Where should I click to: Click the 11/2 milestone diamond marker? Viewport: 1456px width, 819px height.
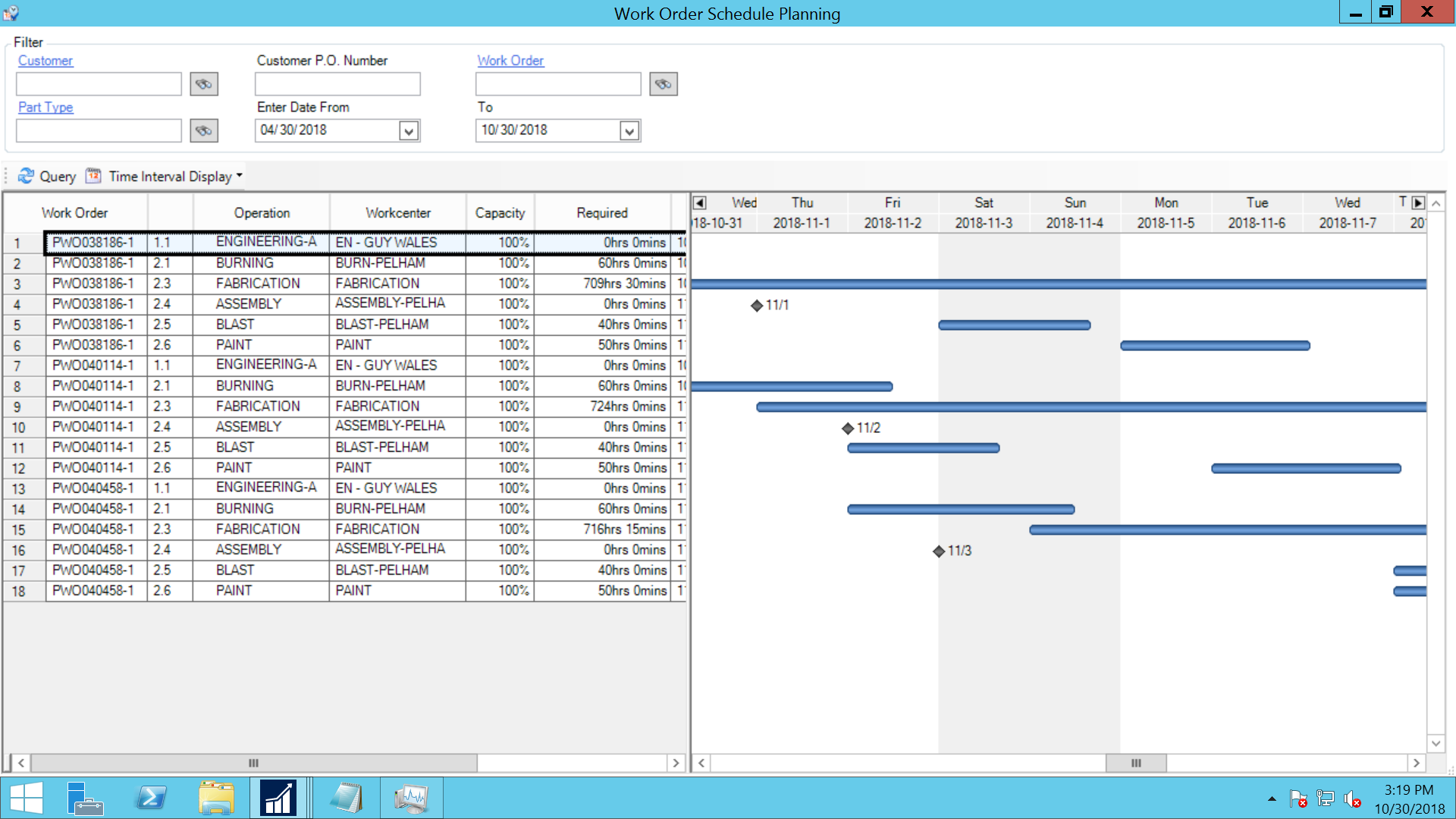pyautogui.click(x=848, y=428)
